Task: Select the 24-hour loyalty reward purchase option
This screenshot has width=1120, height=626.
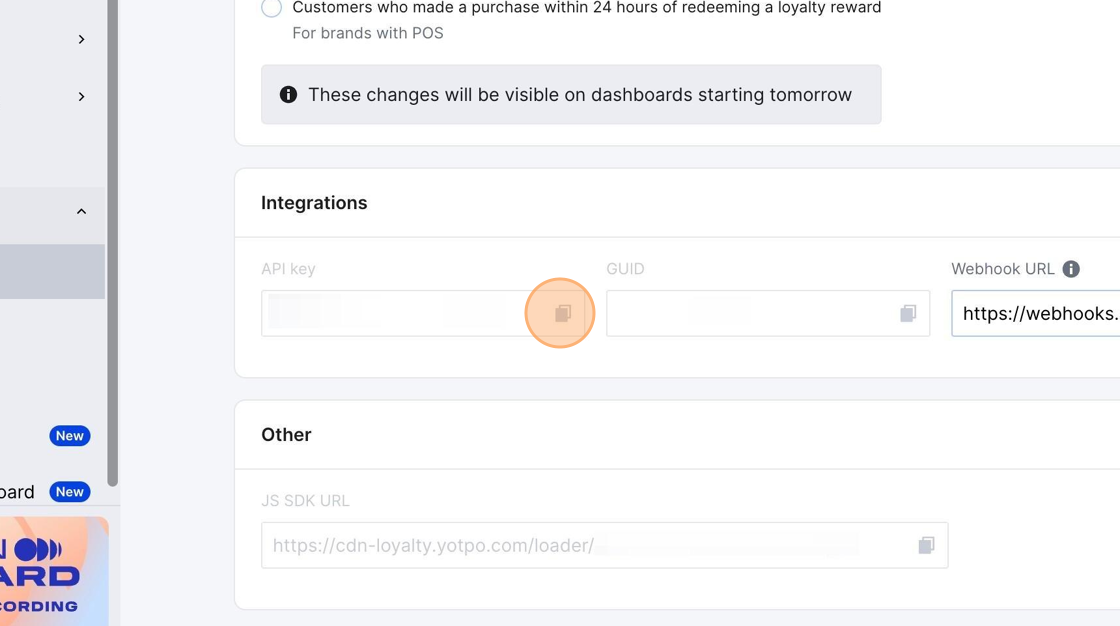Action: [271, 8]
